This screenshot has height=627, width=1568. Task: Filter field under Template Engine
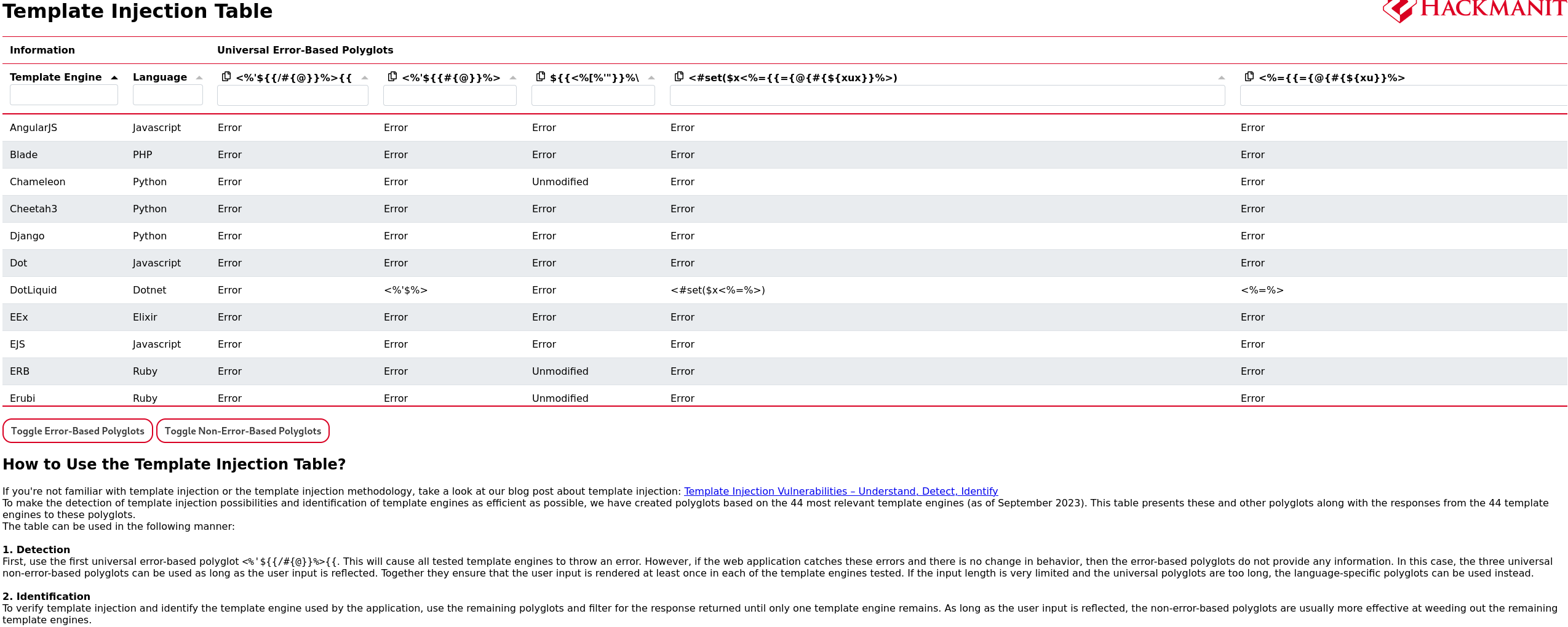pyautogui.click(x=64, y=95)
